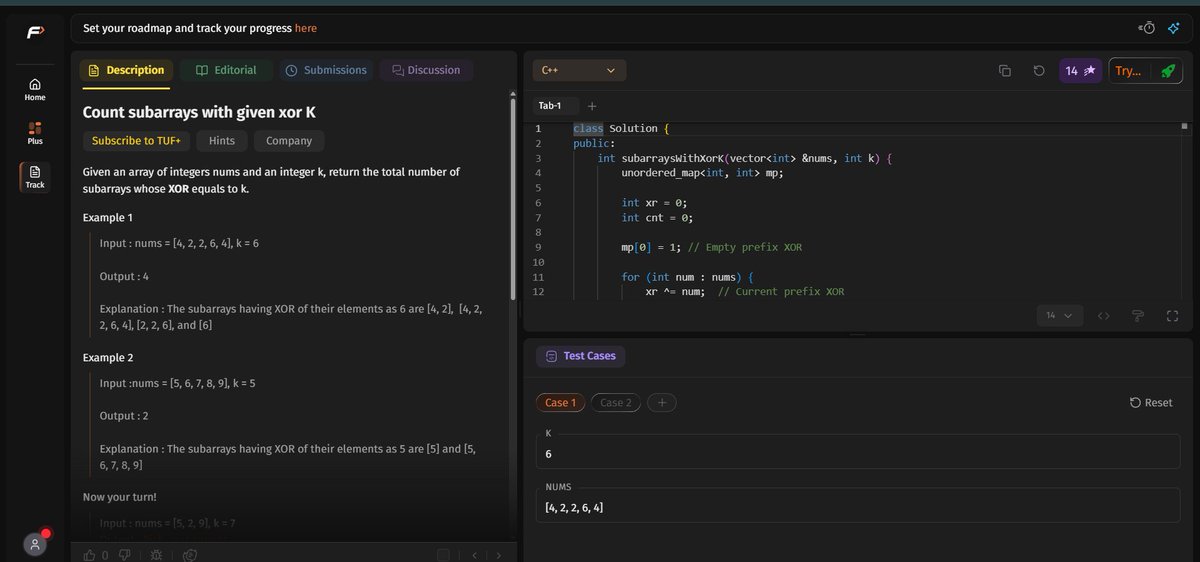Click the 'int cnt = 0;' code line
Screen dimensions: 1200x562
pyautogui.click(x=657, y=217)
